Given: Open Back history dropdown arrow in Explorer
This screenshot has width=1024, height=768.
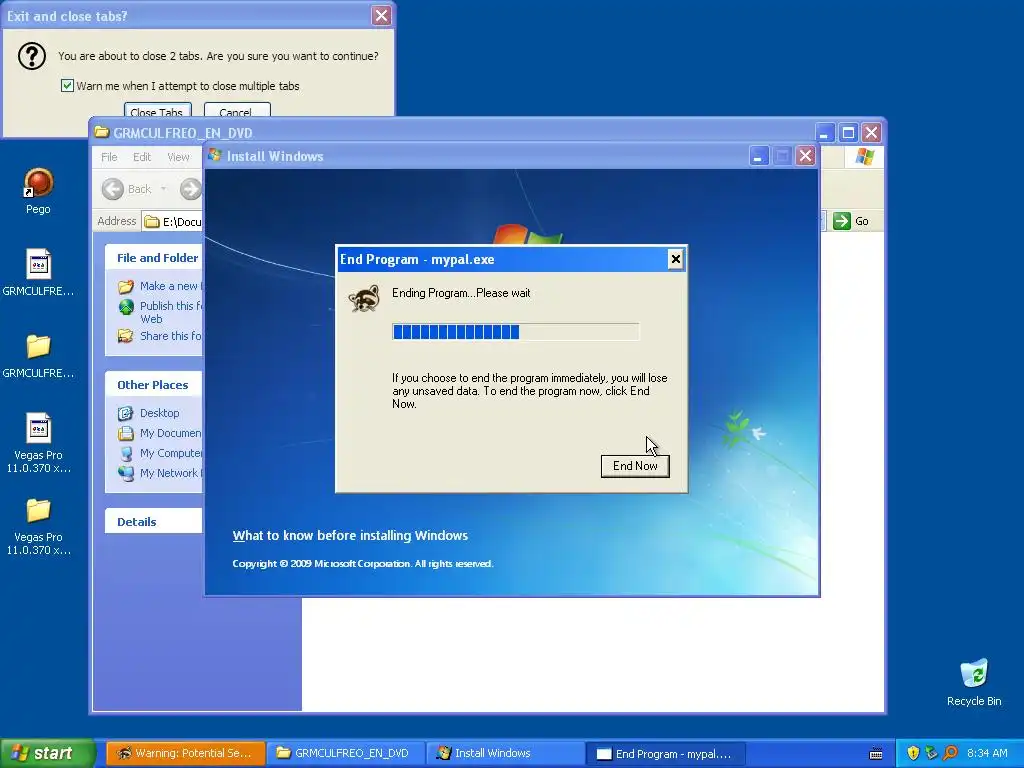Looking at the screenshot, I should [163, 189].
